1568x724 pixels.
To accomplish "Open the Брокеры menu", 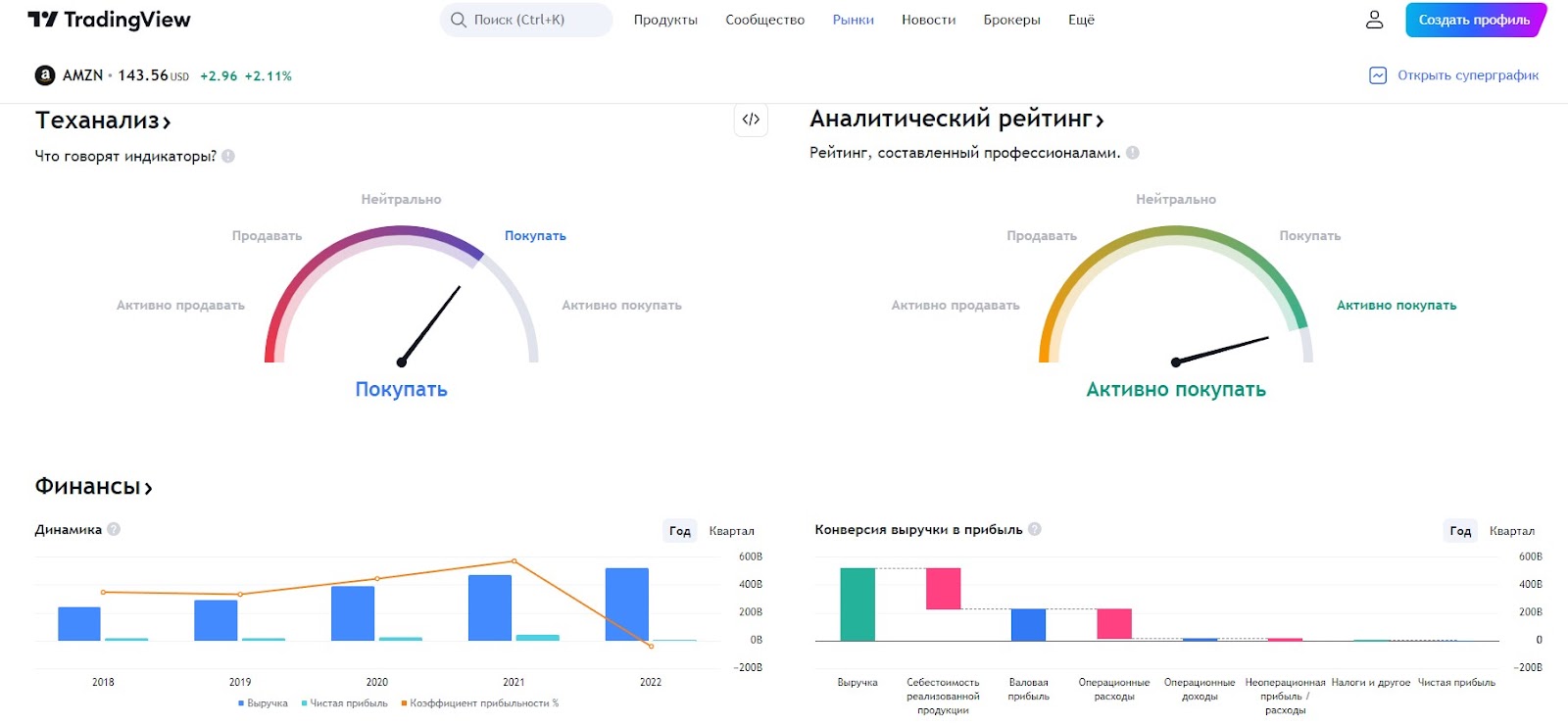I will 1012,20.
